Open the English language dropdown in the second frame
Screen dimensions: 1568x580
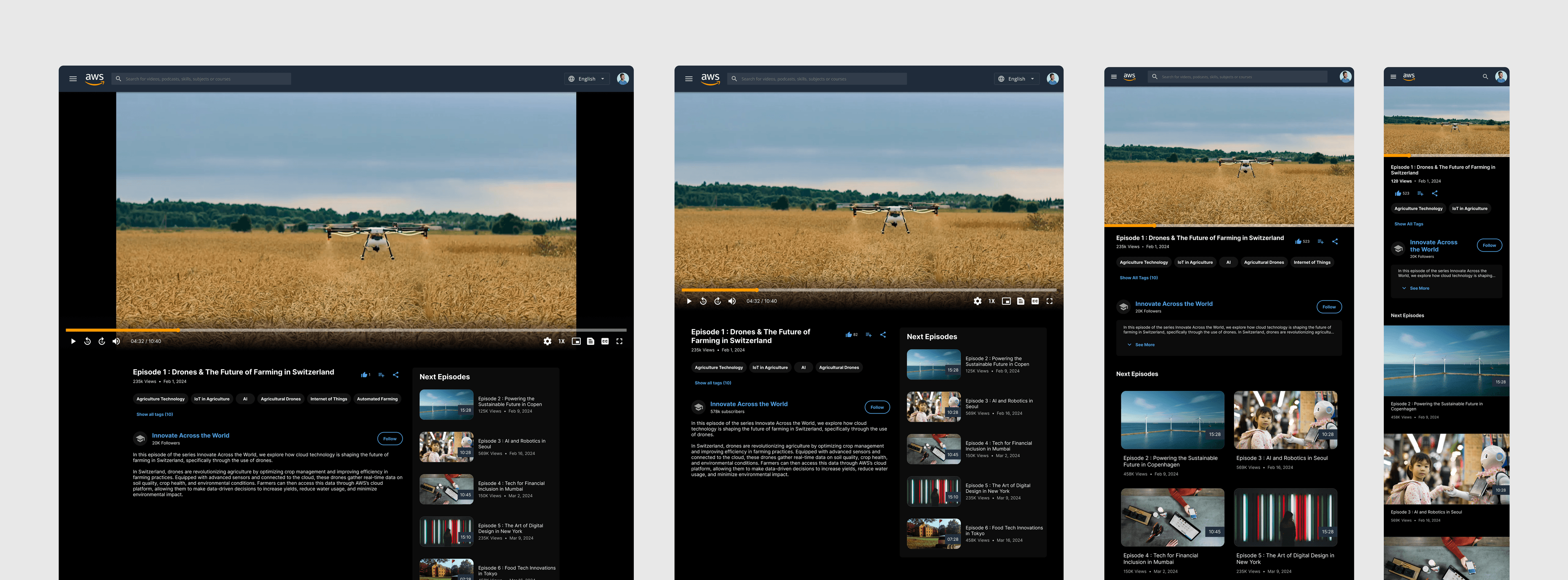click(x=1016, y=79)
